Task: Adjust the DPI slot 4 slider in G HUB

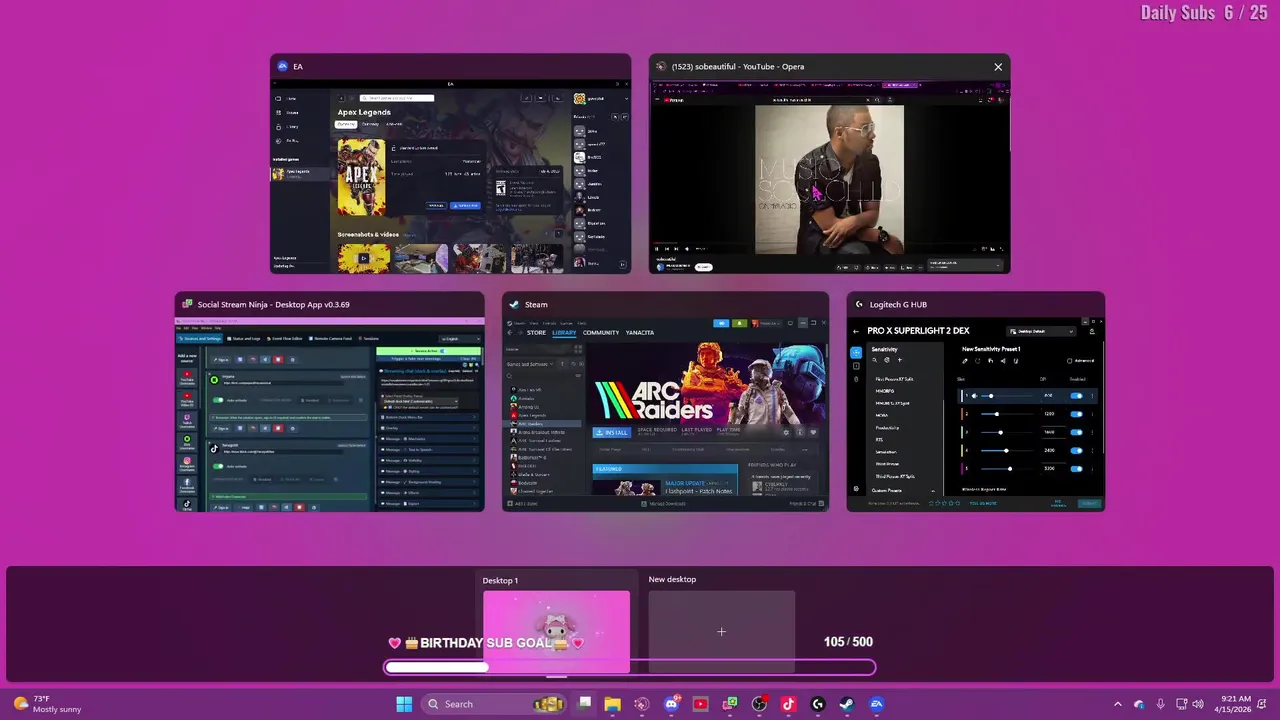Action: (1007, 451)
